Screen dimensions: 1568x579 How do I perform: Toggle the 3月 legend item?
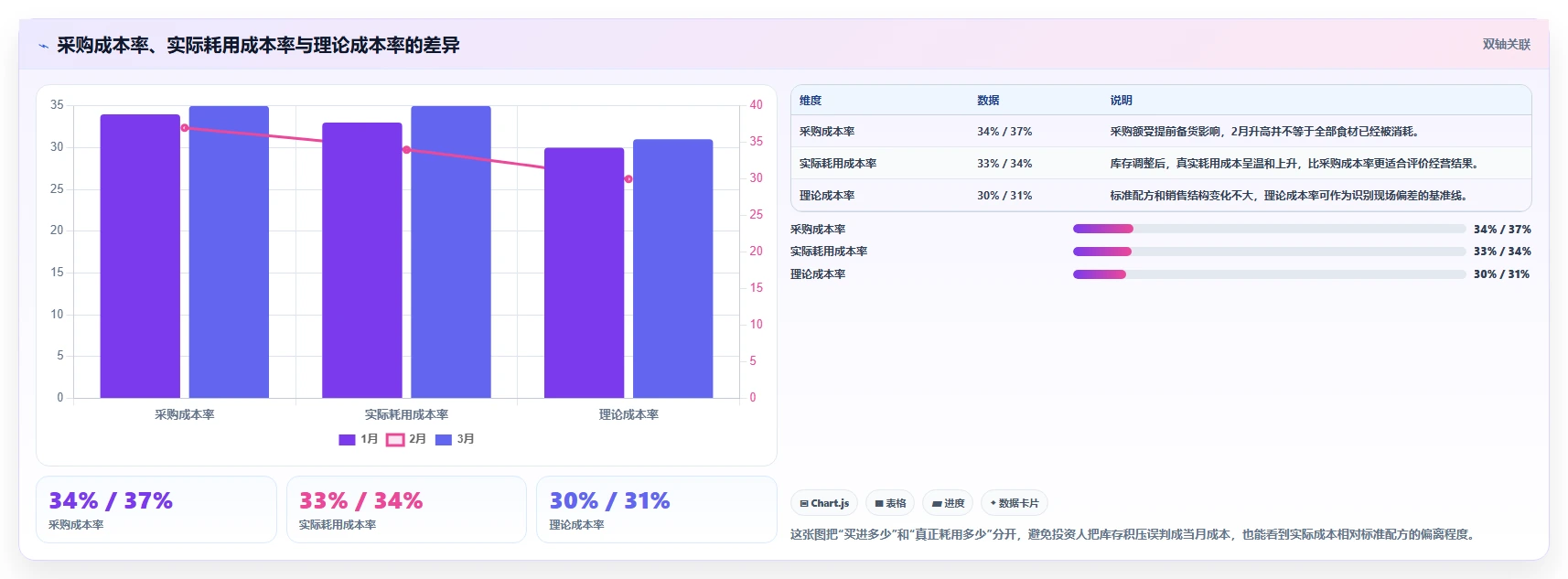[455, 439]
